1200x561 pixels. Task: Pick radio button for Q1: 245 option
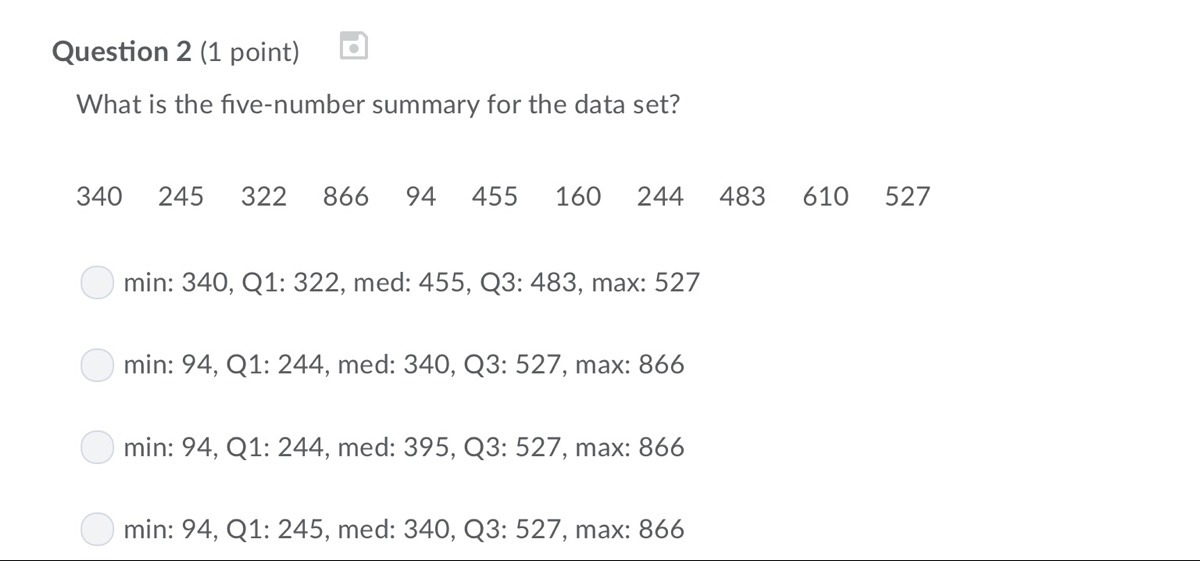97,529
